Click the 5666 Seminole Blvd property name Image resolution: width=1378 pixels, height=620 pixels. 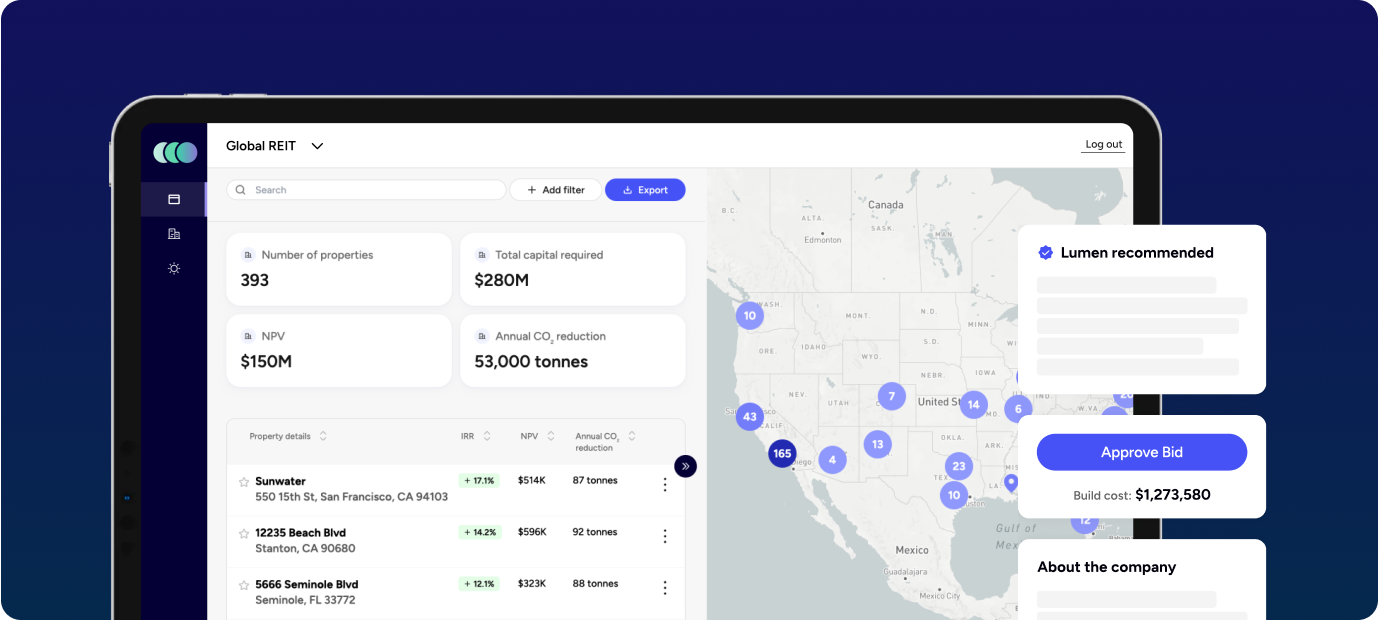click(306, 585)
